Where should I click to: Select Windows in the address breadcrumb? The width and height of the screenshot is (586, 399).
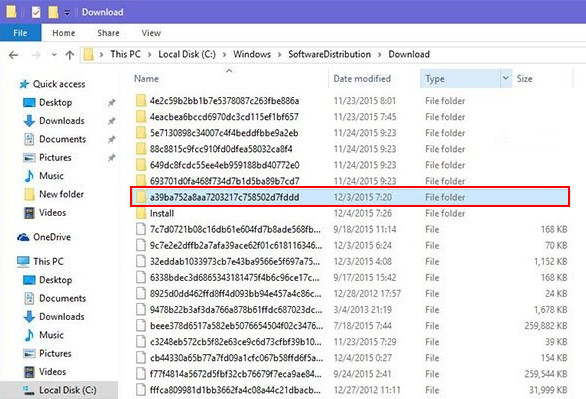(x=252, y=54)
